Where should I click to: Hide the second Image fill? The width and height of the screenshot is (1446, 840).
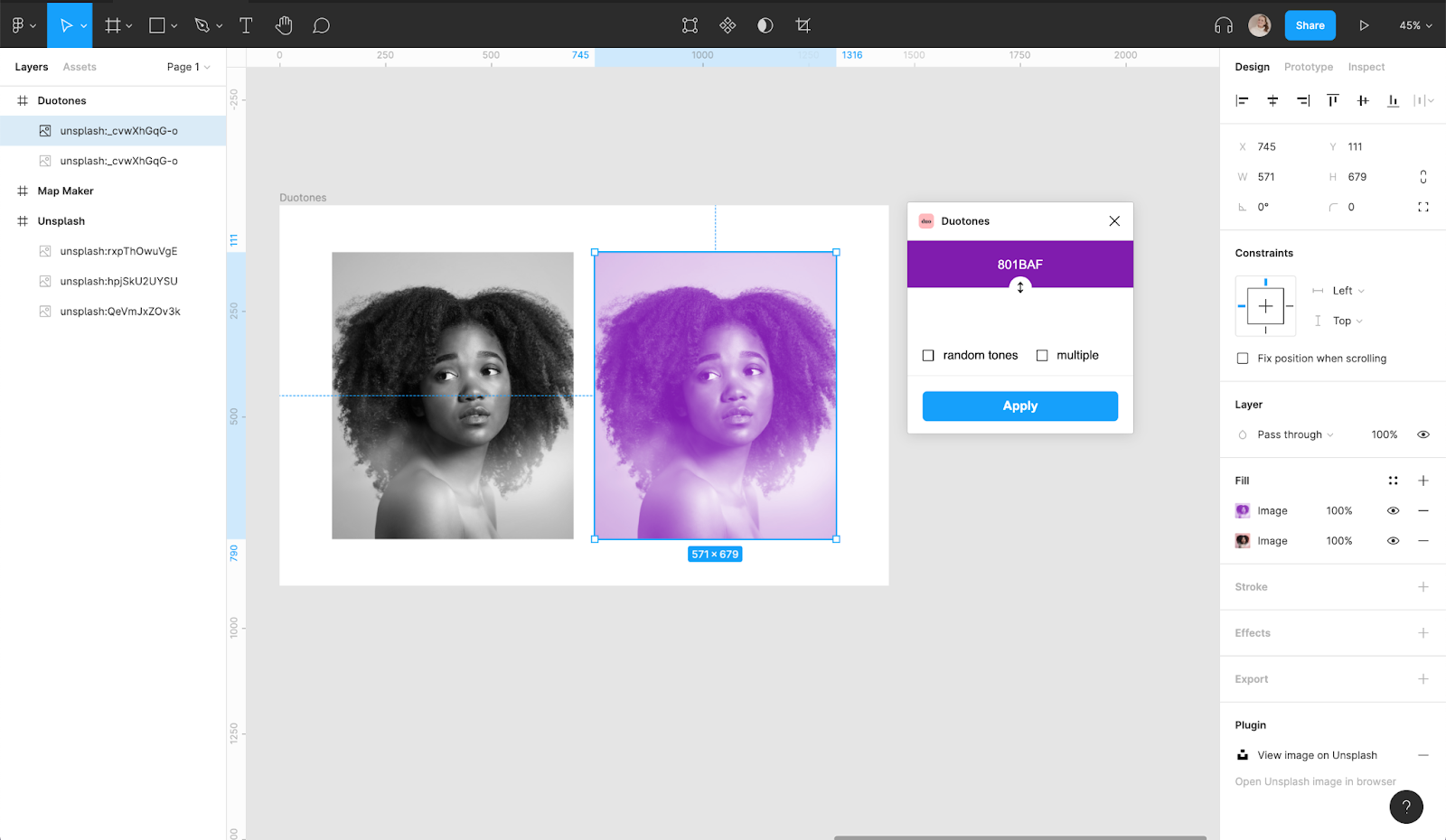(x=1393, y=540)
